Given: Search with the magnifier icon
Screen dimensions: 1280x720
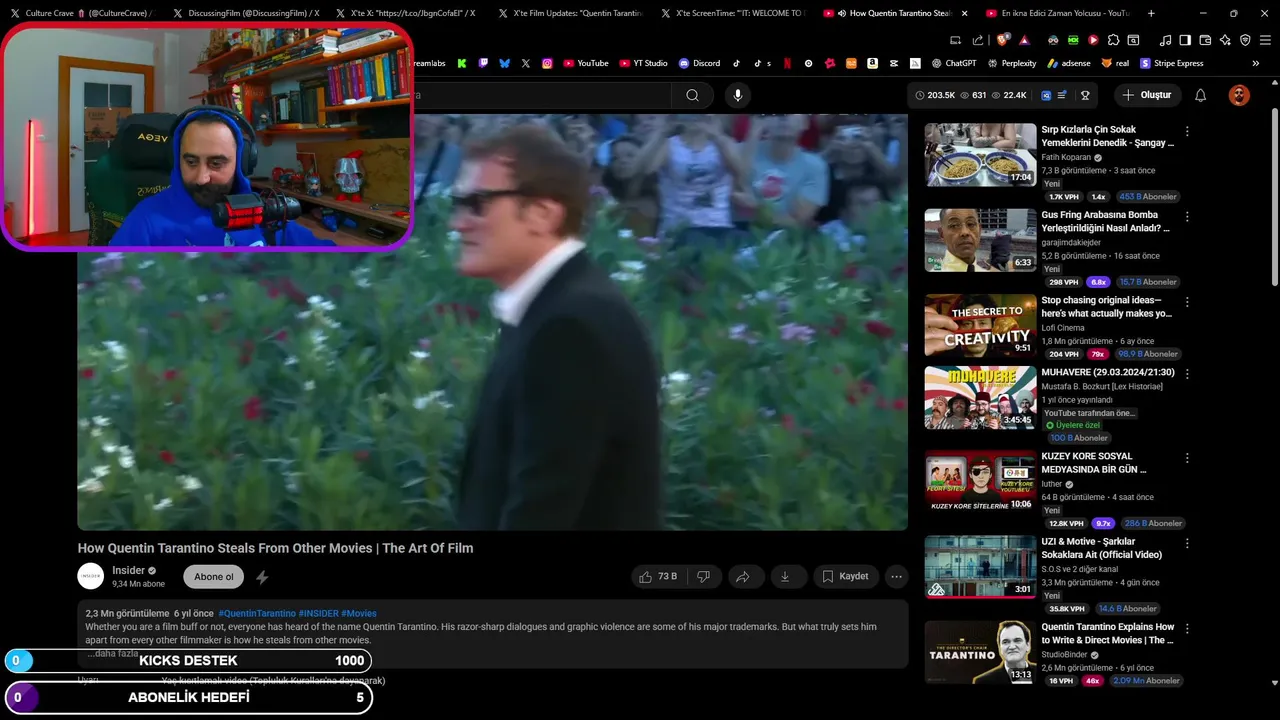Looking at the screenshot, I should (x=692, y=95).
